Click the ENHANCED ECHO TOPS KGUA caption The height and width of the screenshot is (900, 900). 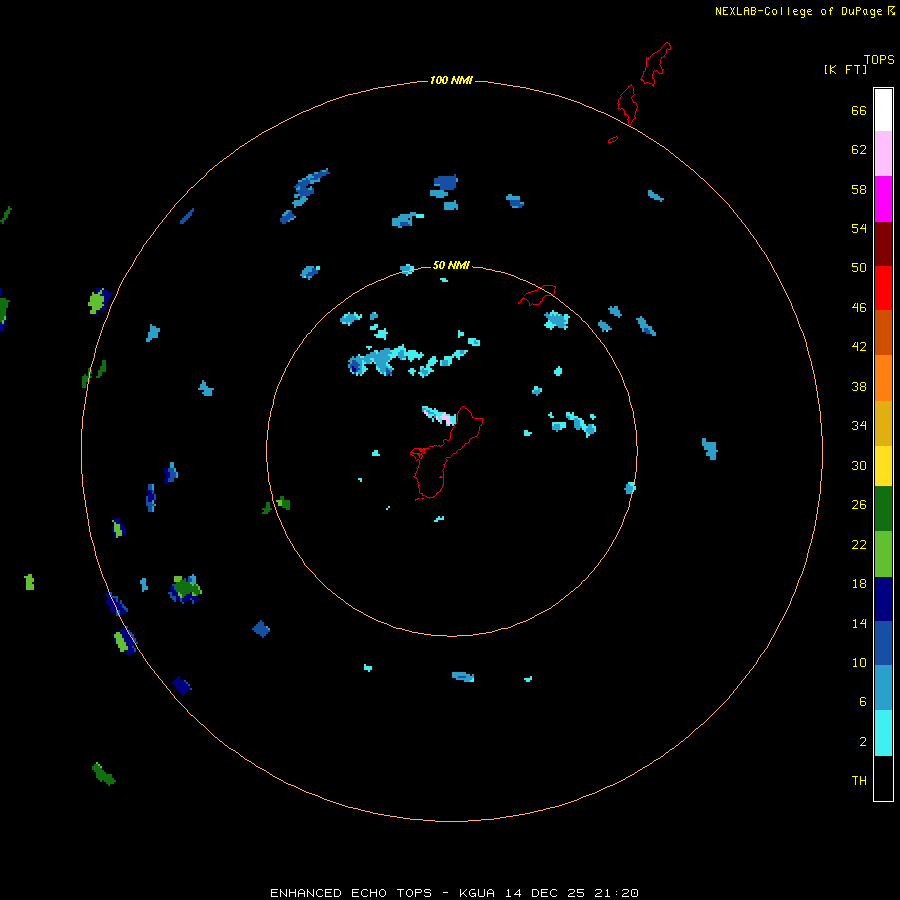pyautogui.click(x=454, y=893)
